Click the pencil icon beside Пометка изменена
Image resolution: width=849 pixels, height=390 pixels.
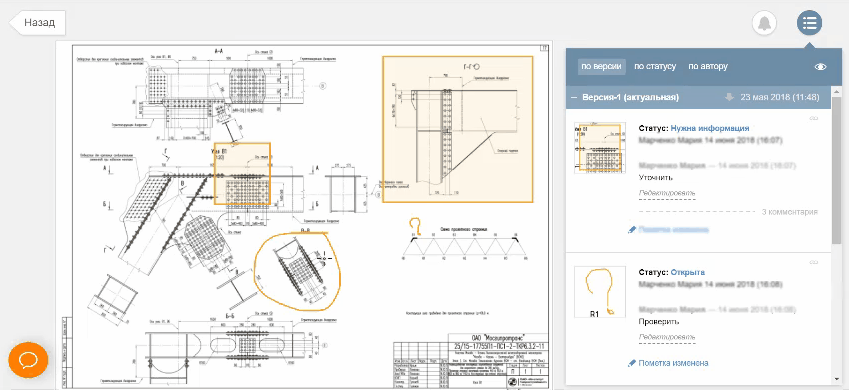631,363
